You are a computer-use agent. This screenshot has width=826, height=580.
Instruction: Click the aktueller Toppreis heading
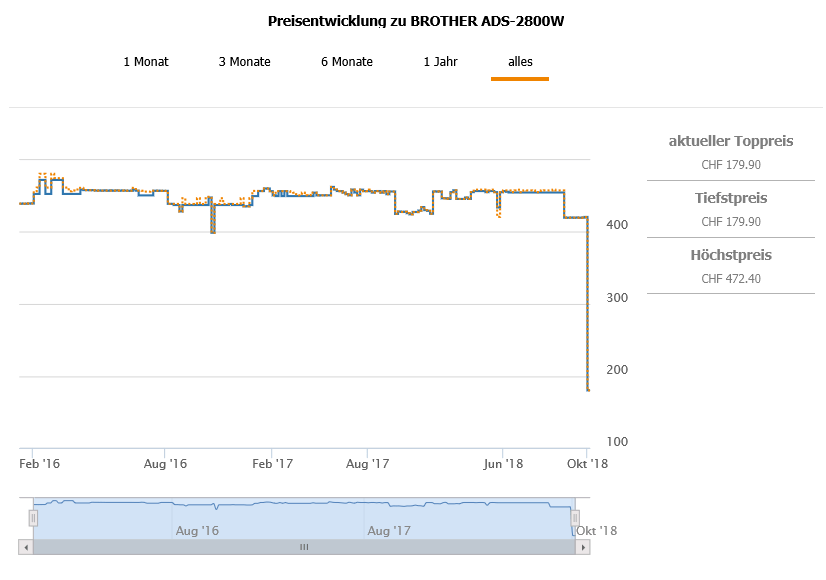(x=731, y=141)
